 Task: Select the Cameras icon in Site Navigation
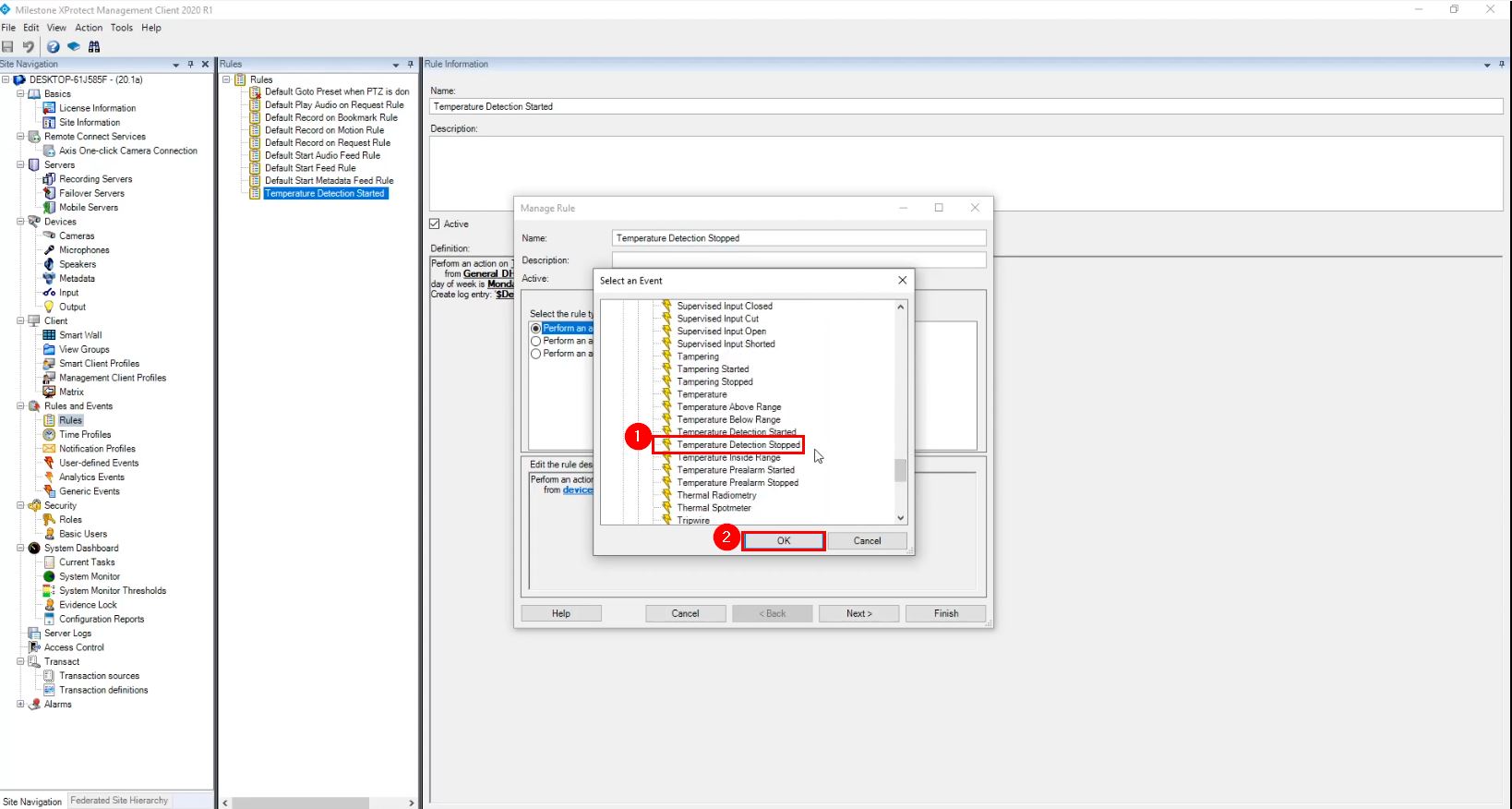[50, 235]
